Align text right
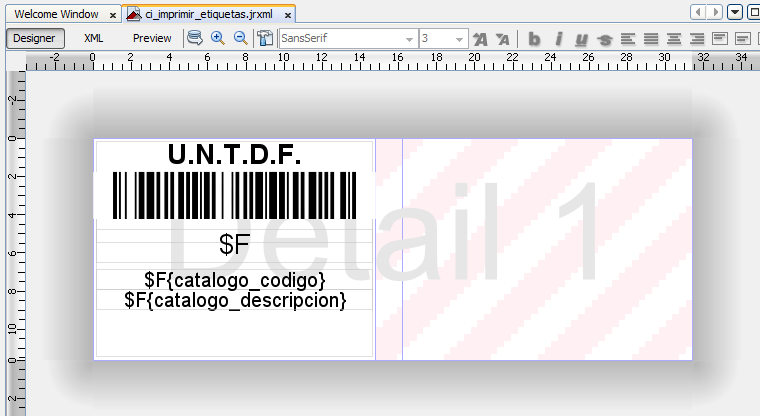This screenshot has width=760, height=416. point(697,39)
